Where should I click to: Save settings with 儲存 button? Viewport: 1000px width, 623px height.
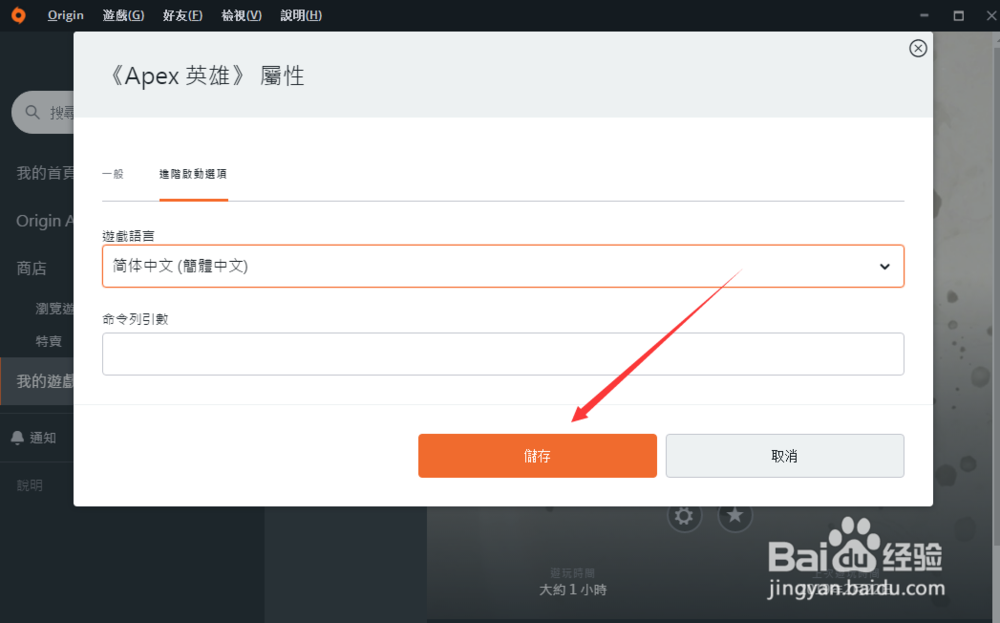[x=537, y=456]
